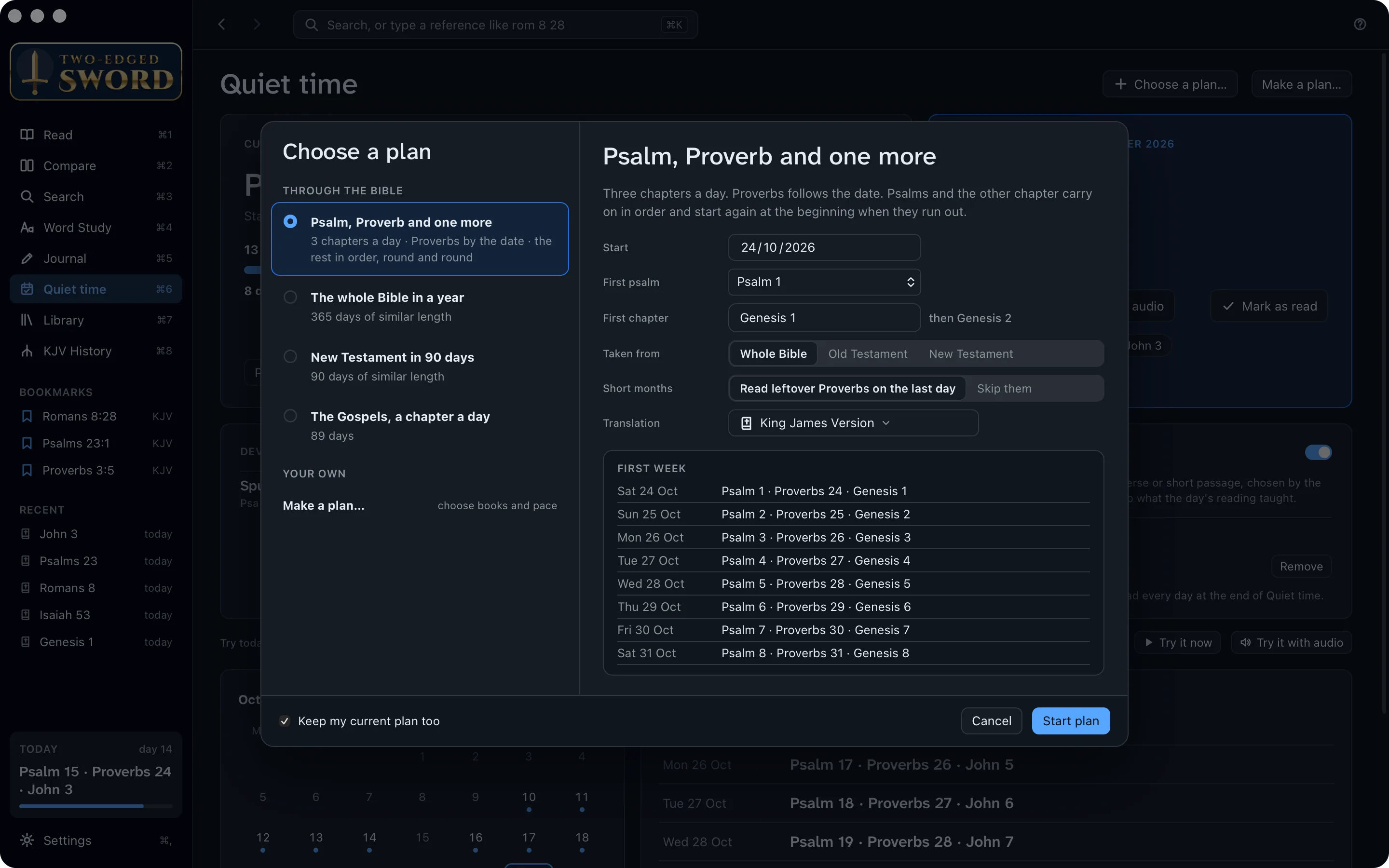Click the First chapter Genesis 1 field

pyautogui.click(x=824, y=318)
